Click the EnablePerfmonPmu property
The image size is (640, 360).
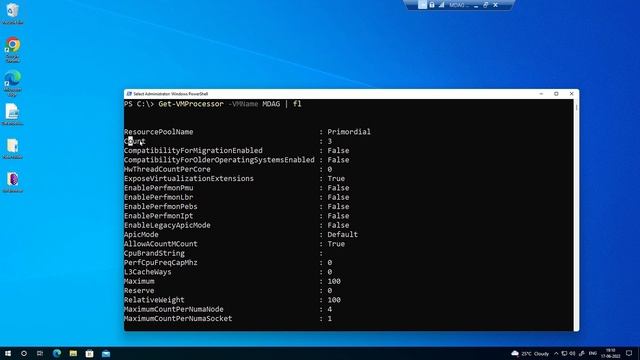tap(158, 188)
